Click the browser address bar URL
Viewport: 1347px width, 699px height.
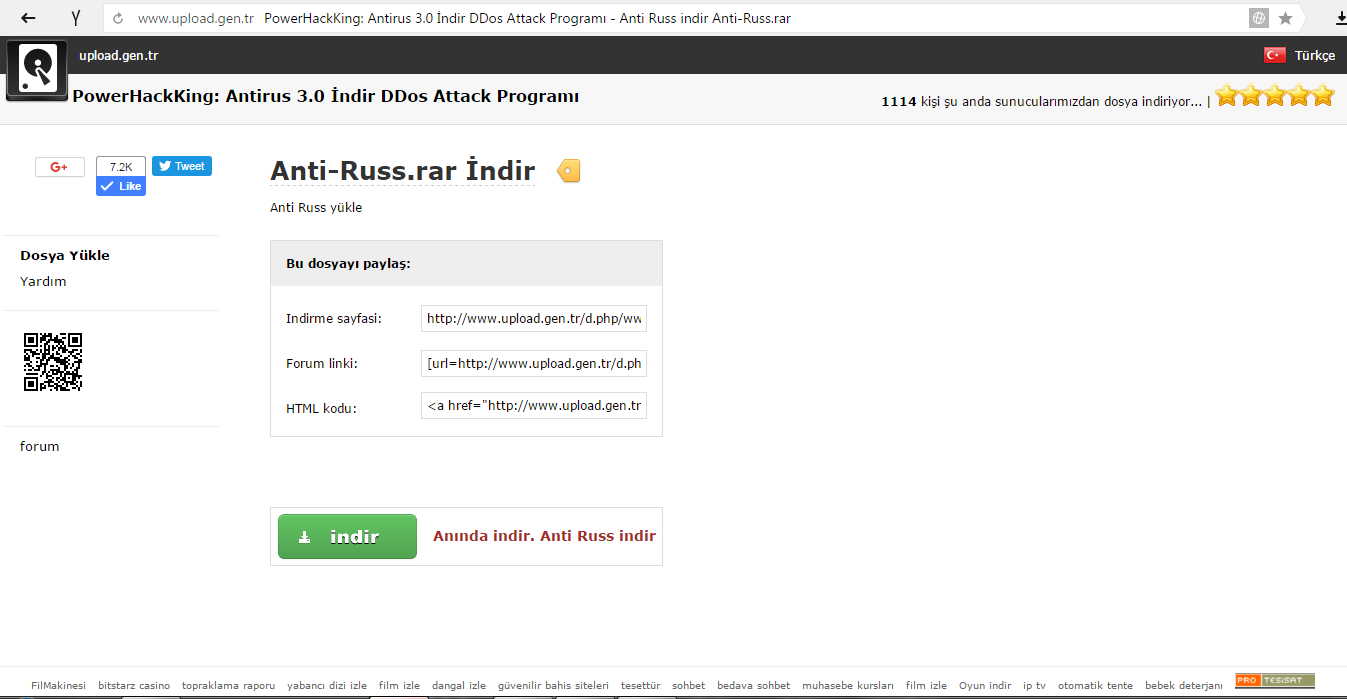(x=195, y=18)
